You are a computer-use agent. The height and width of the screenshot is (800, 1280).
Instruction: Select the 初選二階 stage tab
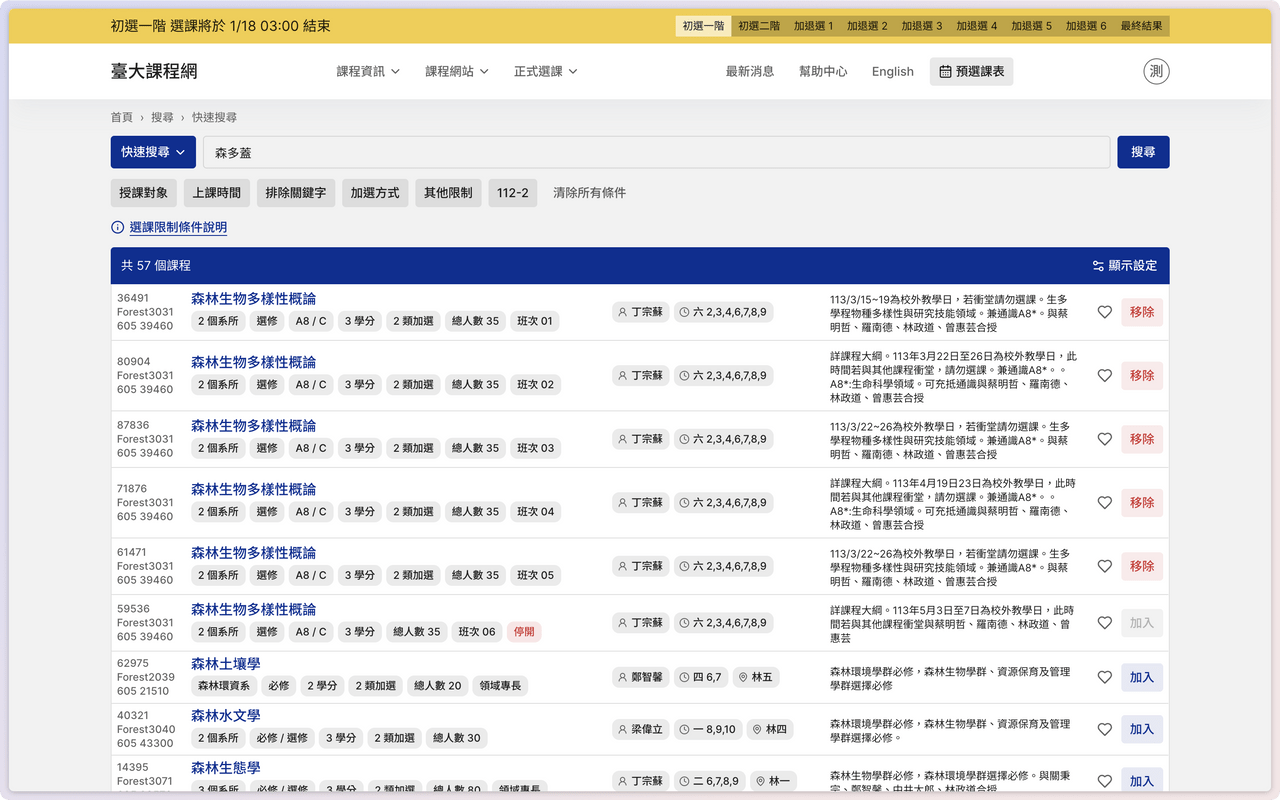click(x=759, y=26)
